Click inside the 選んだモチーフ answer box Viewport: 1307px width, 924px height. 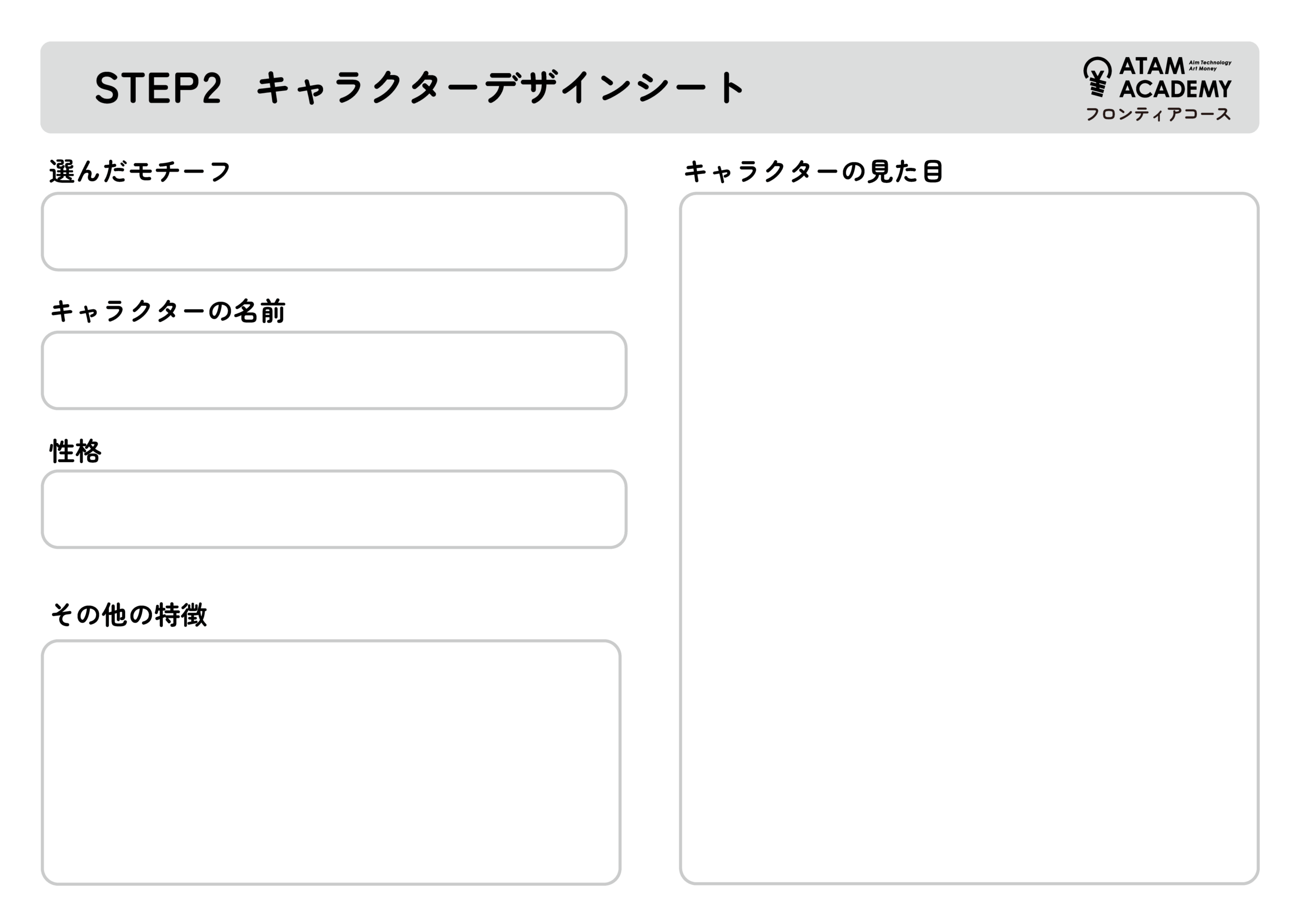[x=334, y=232]
